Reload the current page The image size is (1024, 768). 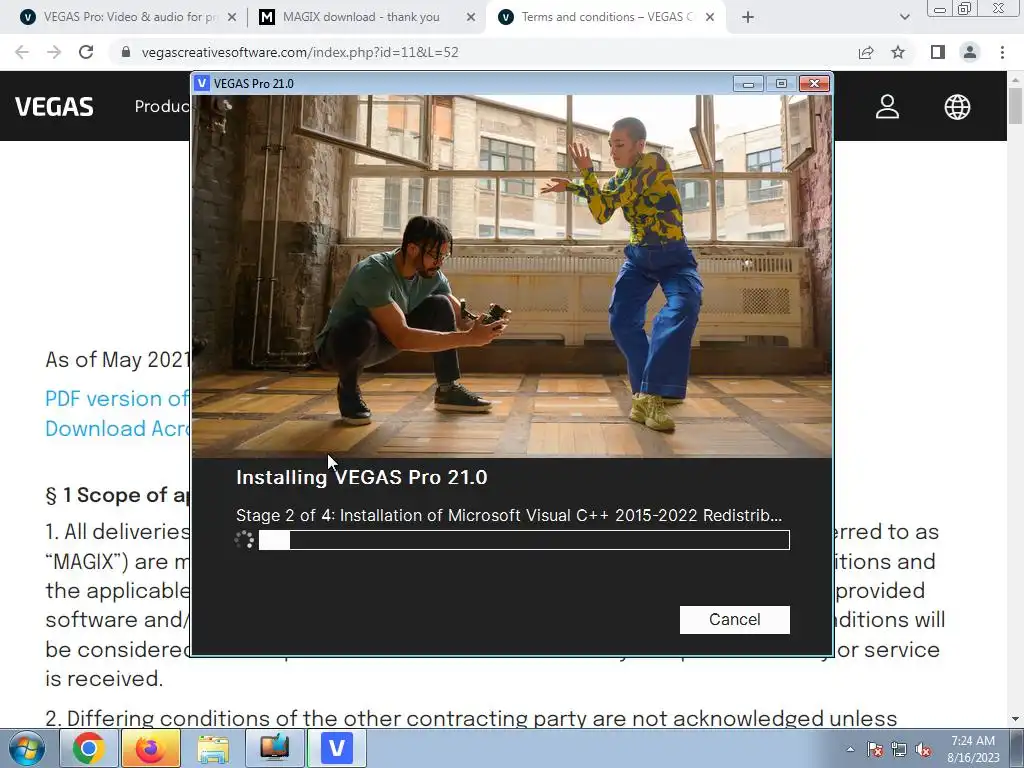coord(86,52)
